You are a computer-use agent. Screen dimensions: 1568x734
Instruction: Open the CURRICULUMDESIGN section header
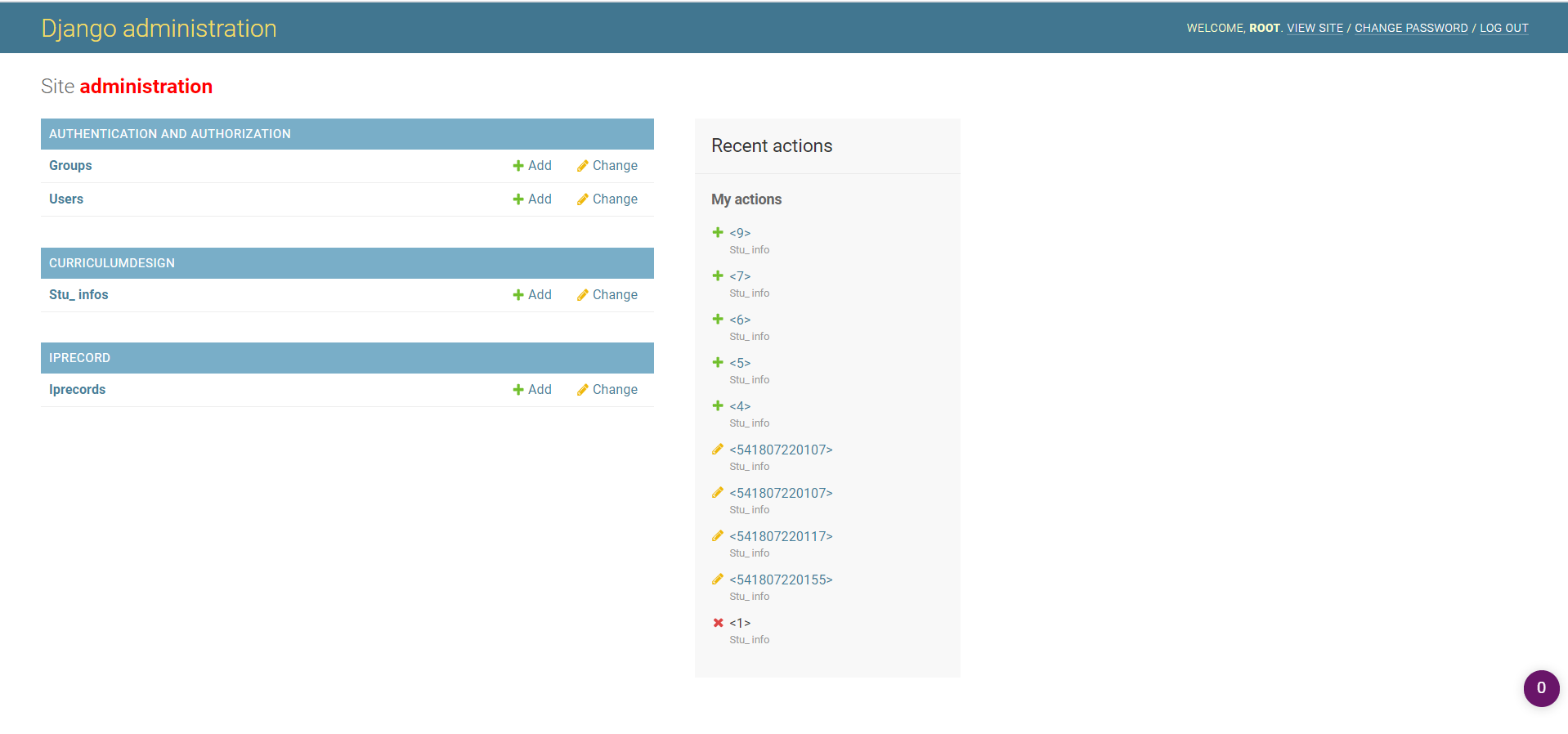[x=112, y=263]
